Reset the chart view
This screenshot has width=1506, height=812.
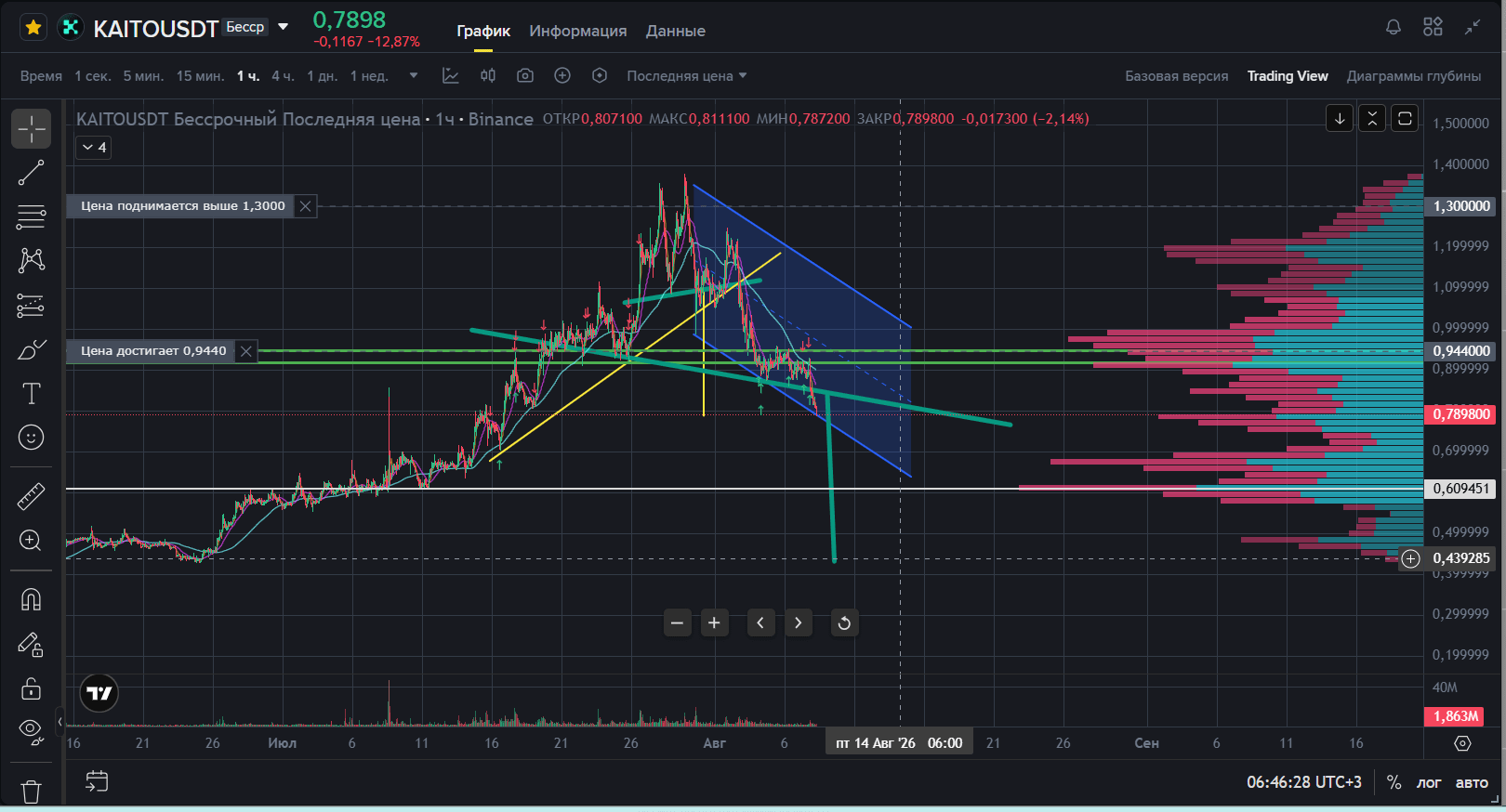[844, 622]
